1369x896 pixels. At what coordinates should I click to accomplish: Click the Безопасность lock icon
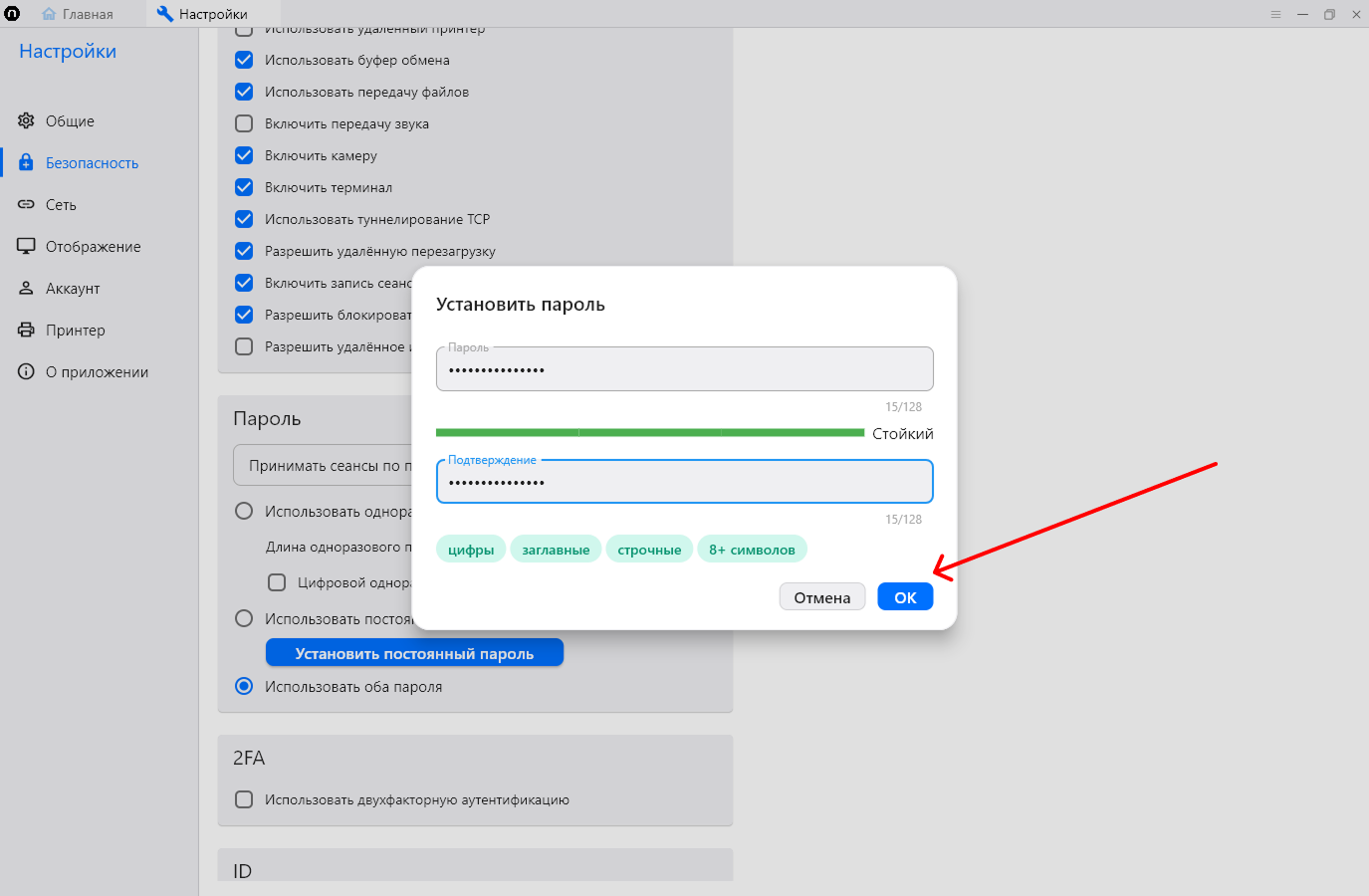26,163
